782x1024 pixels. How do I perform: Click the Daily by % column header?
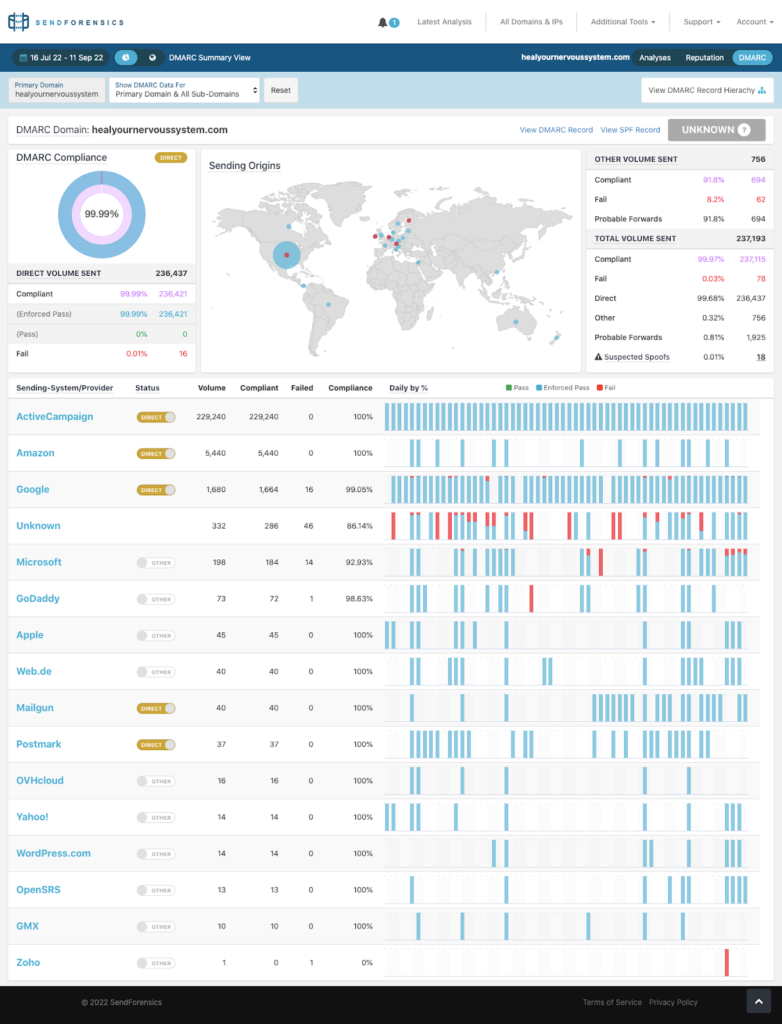click(408, 388)
